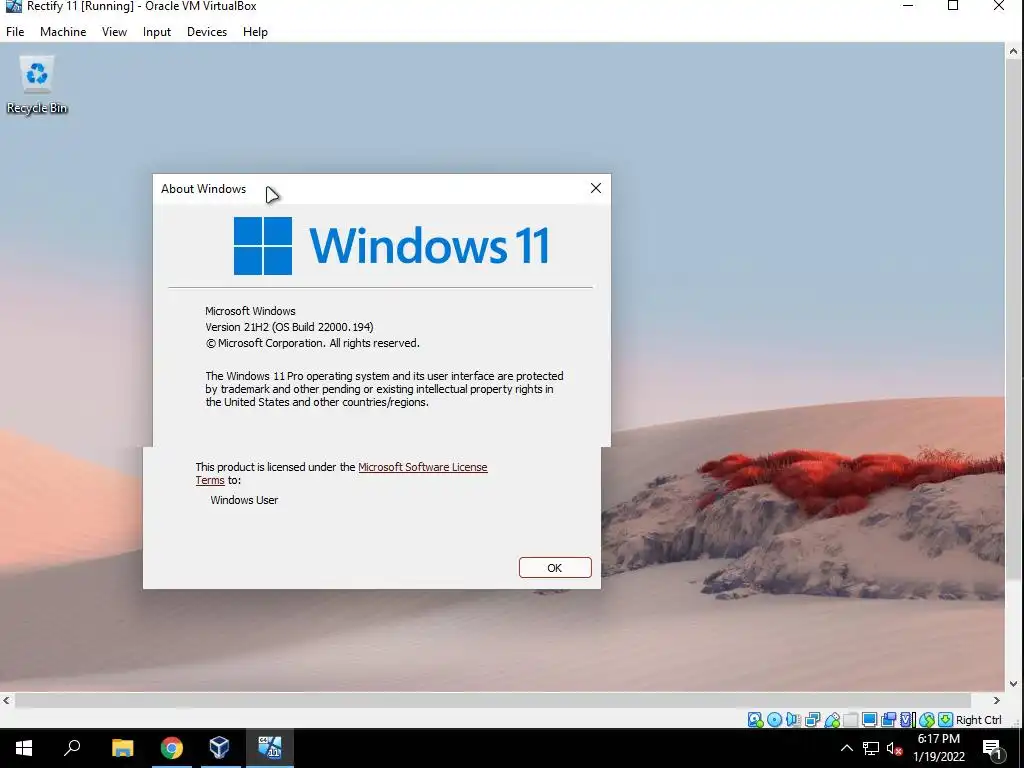Click the muted volume tray icon
The height and width of the screenshot is (768, 1024).
[895, 748]
